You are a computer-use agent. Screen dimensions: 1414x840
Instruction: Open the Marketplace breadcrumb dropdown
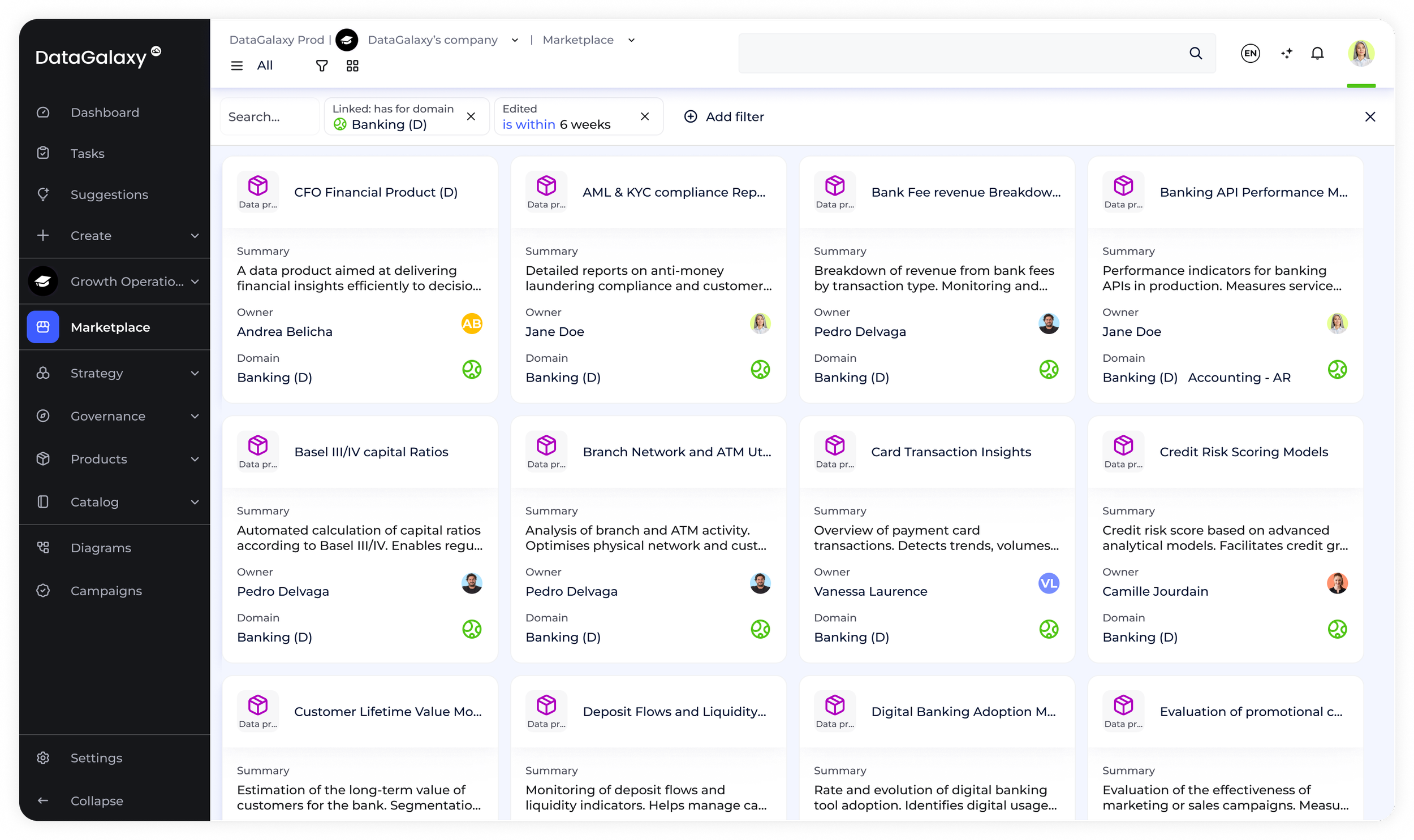631,40
